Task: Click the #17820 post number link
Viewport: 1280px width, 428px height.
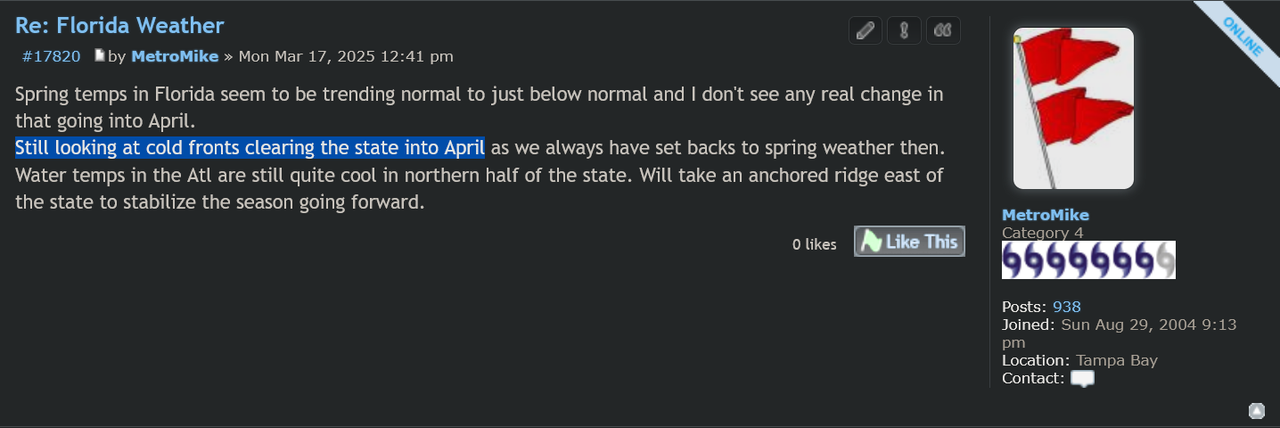Action: click(x=50, y=57)
